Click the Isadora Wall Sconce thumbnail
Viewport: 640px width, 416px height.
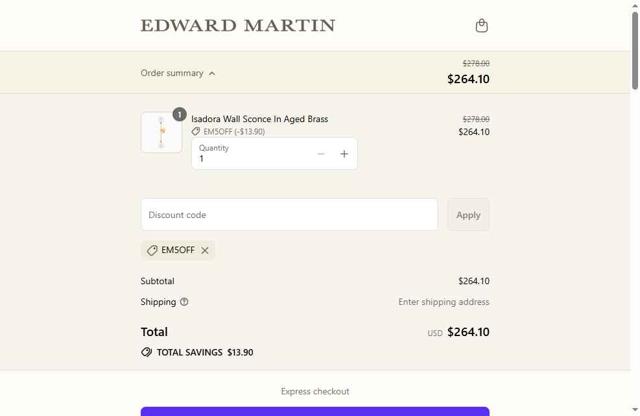click(x=161, y=133)
